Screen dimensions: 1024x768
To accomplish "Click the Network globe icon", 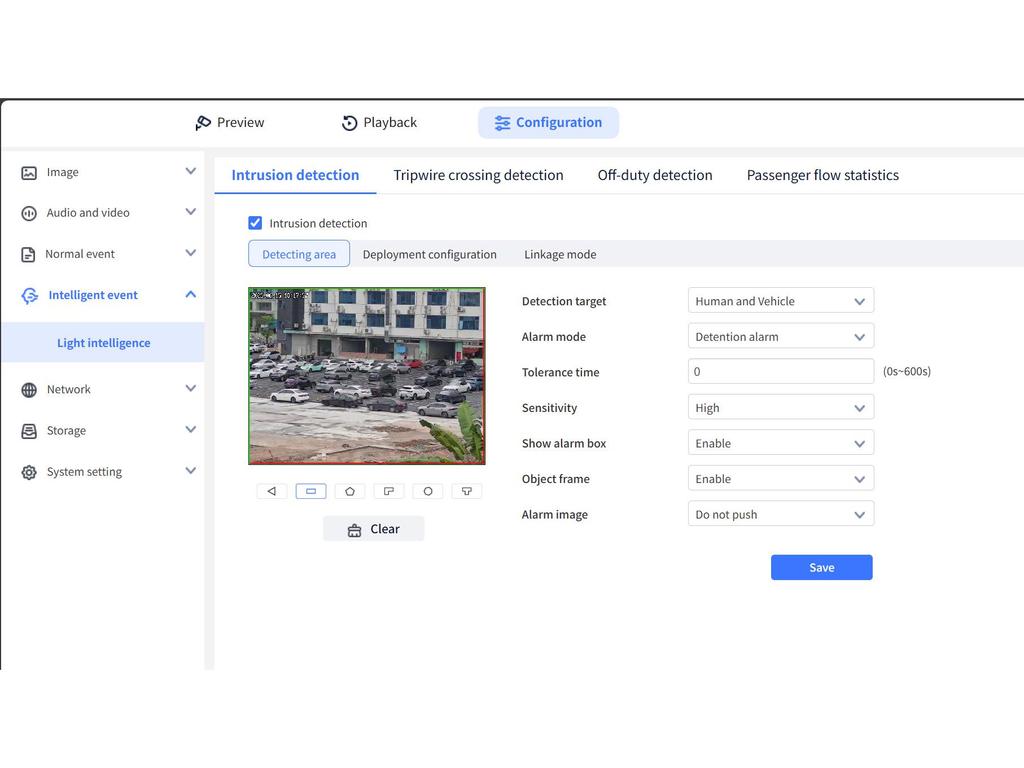I will 29,390.
